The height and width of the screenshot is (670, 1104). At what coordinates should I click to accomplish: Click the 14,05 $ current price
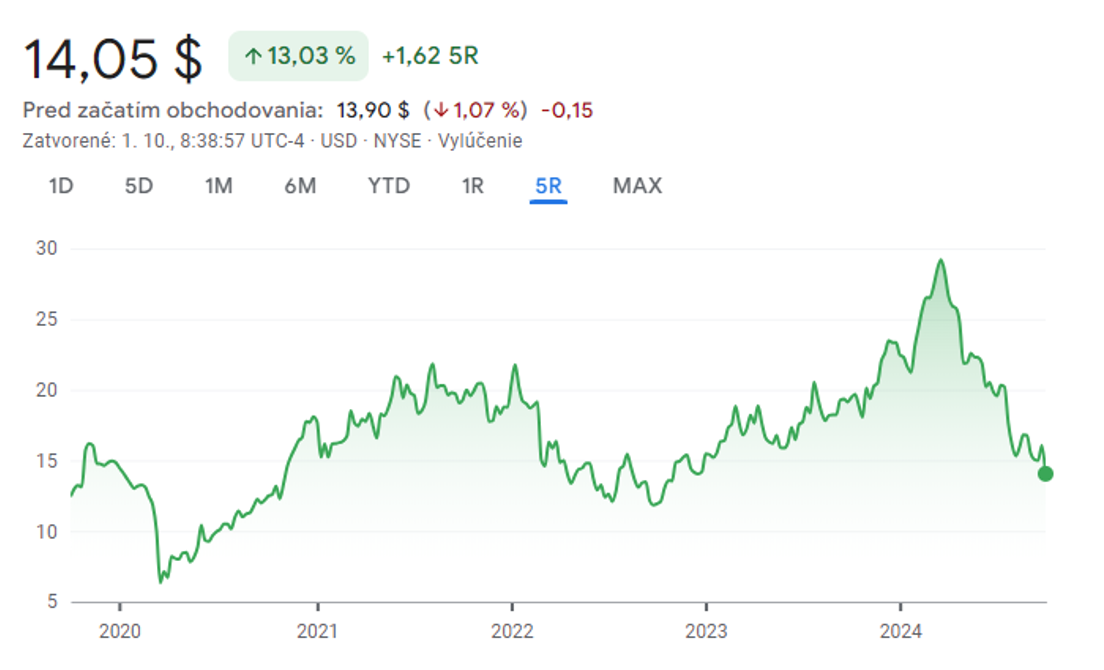click(112, 58)
